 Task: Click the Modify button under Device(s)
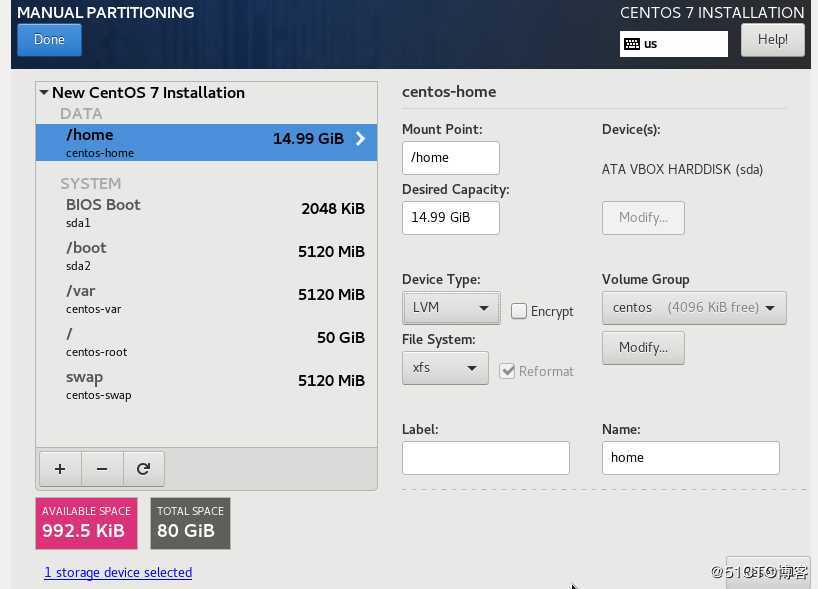tap(643, 218)
